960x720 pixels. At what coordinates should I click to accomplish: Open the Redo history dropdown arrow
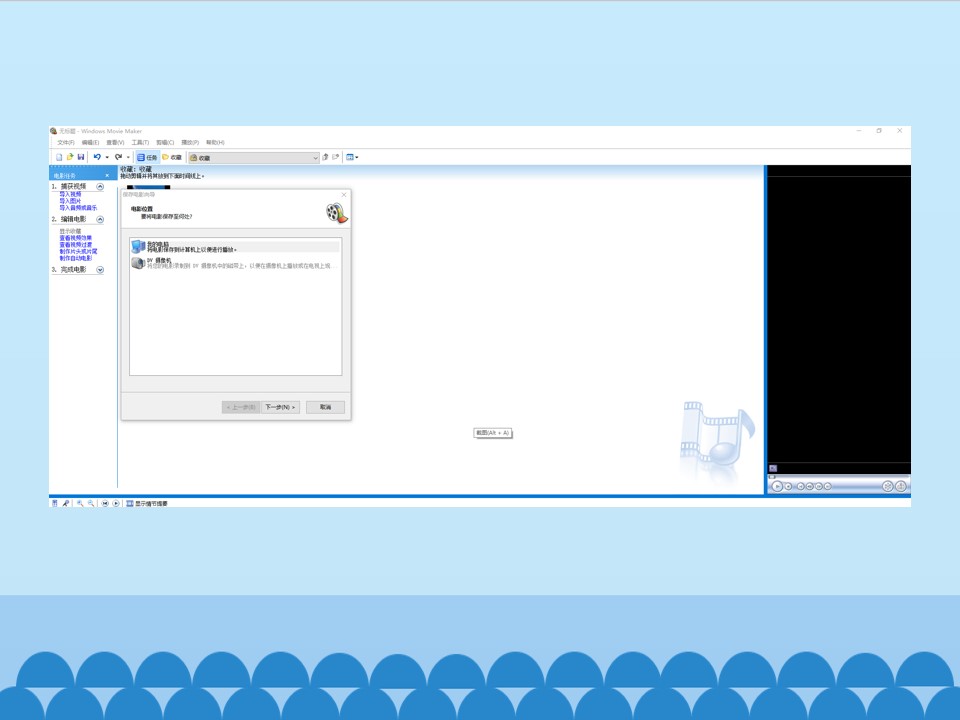coord(128,157)
